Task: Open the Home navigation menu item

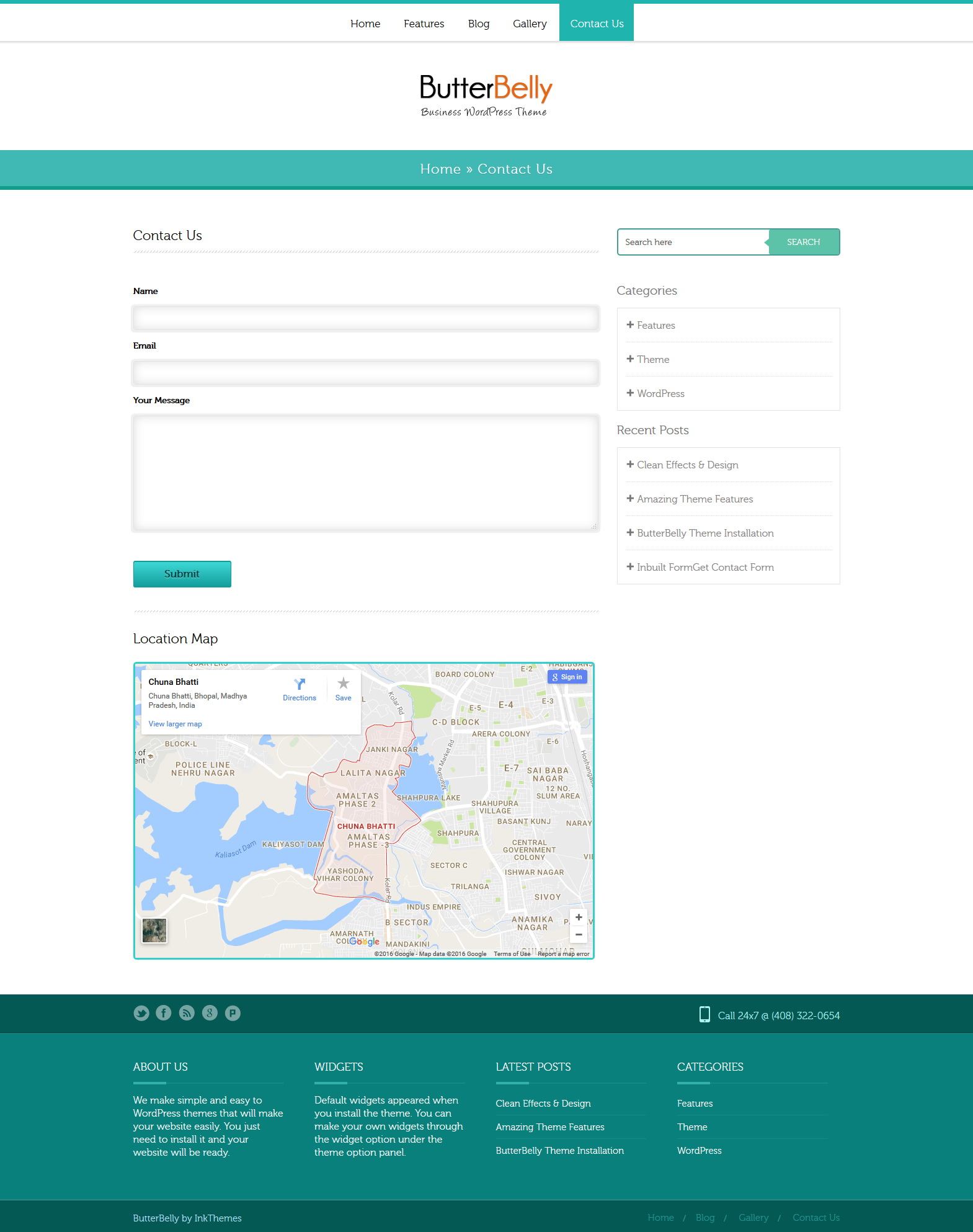Action: [x=365, y=24]
